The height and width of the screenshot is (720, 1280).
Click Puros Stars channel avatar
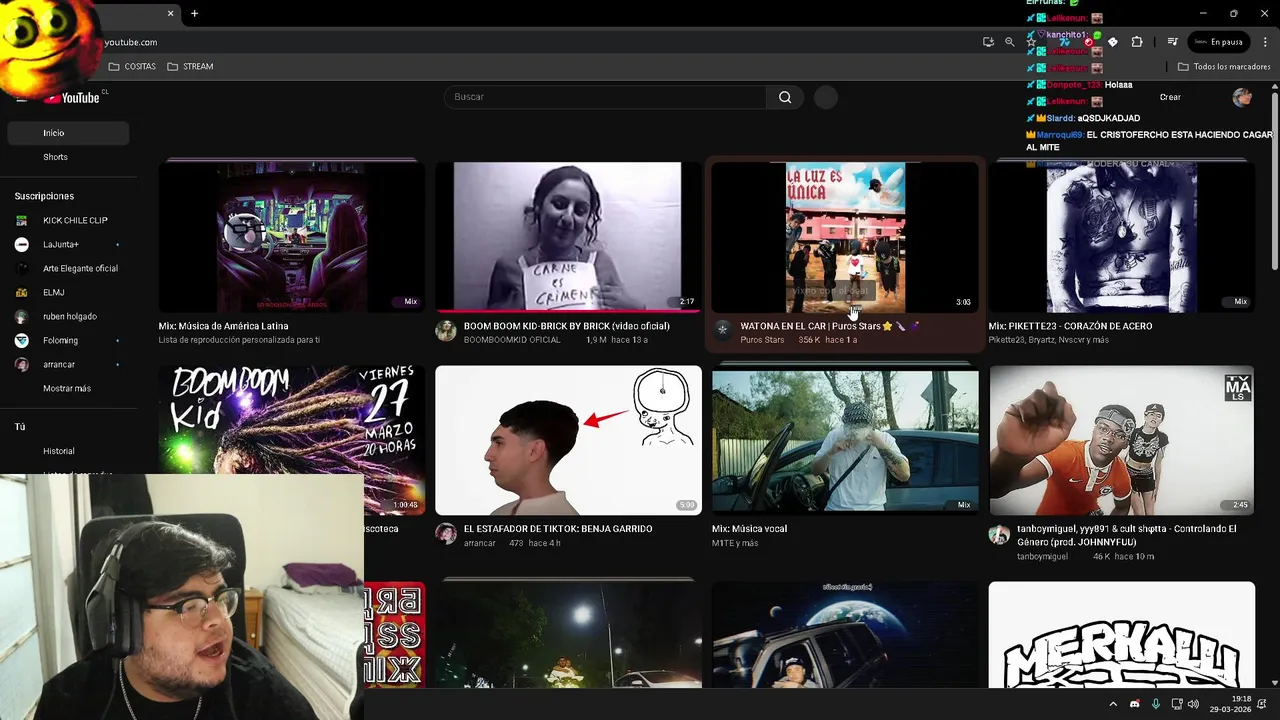tap(722, 331)
